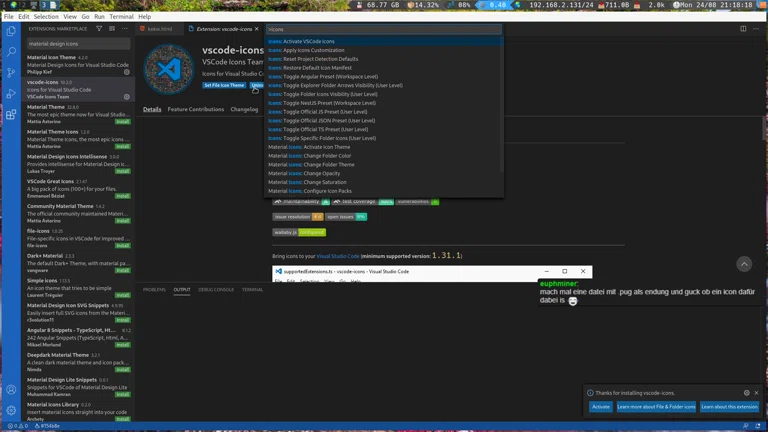
Task: Click the Activate button in notification
Action: click(600, 407)
